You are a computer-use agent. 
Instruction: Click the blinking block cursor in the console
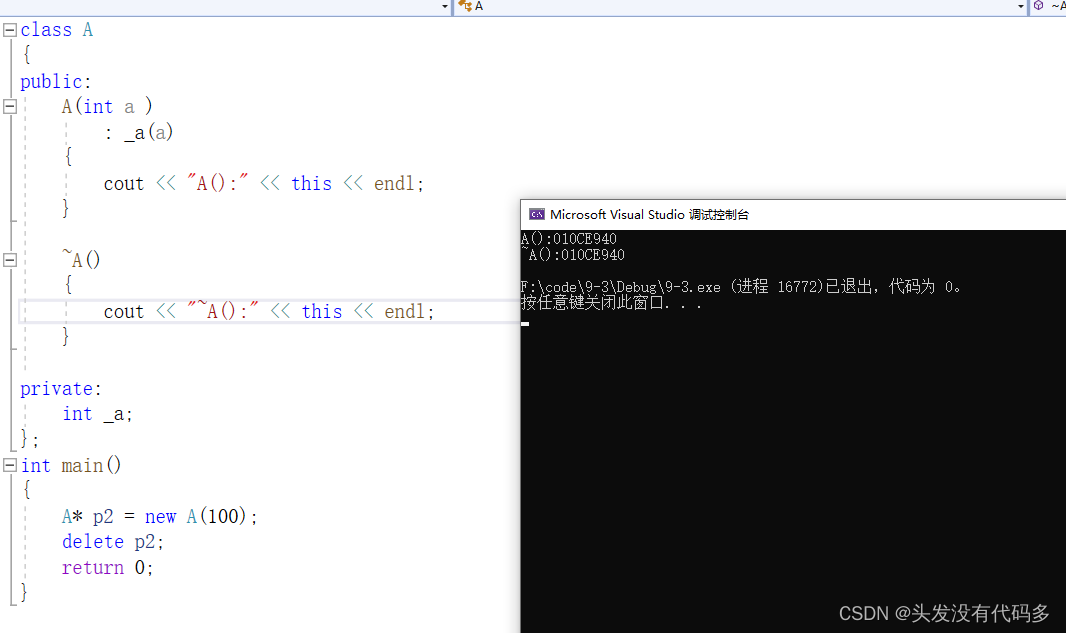524,323
